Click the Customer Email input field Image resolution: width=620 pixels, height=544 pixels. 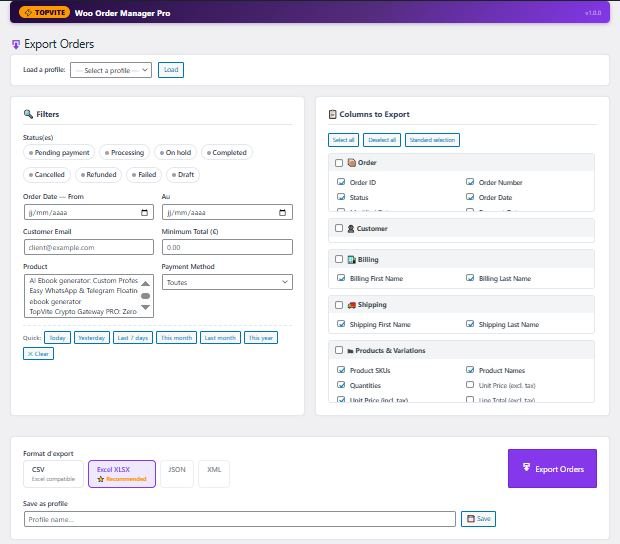pos(88,247)
